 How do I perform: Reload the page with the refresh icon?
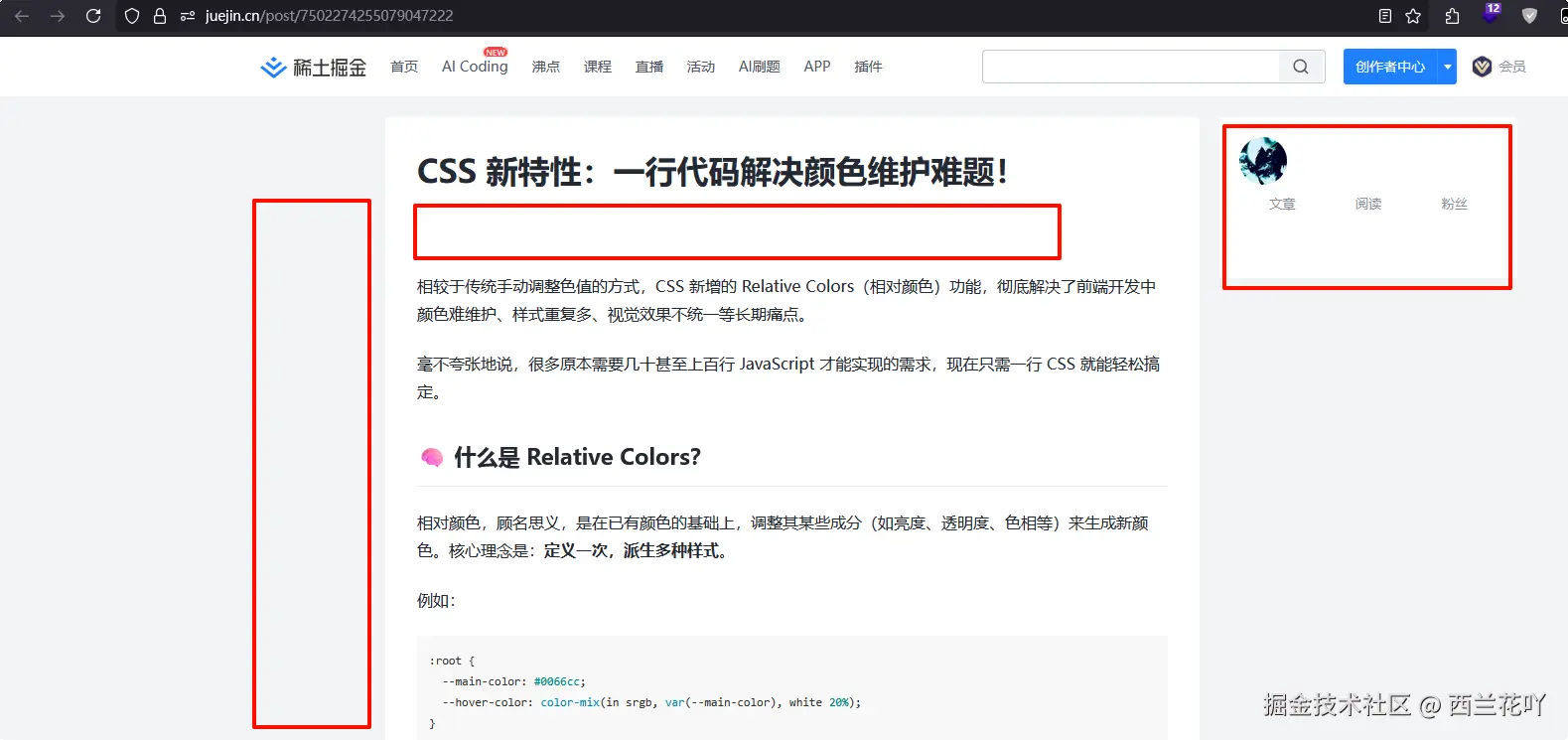93,16
